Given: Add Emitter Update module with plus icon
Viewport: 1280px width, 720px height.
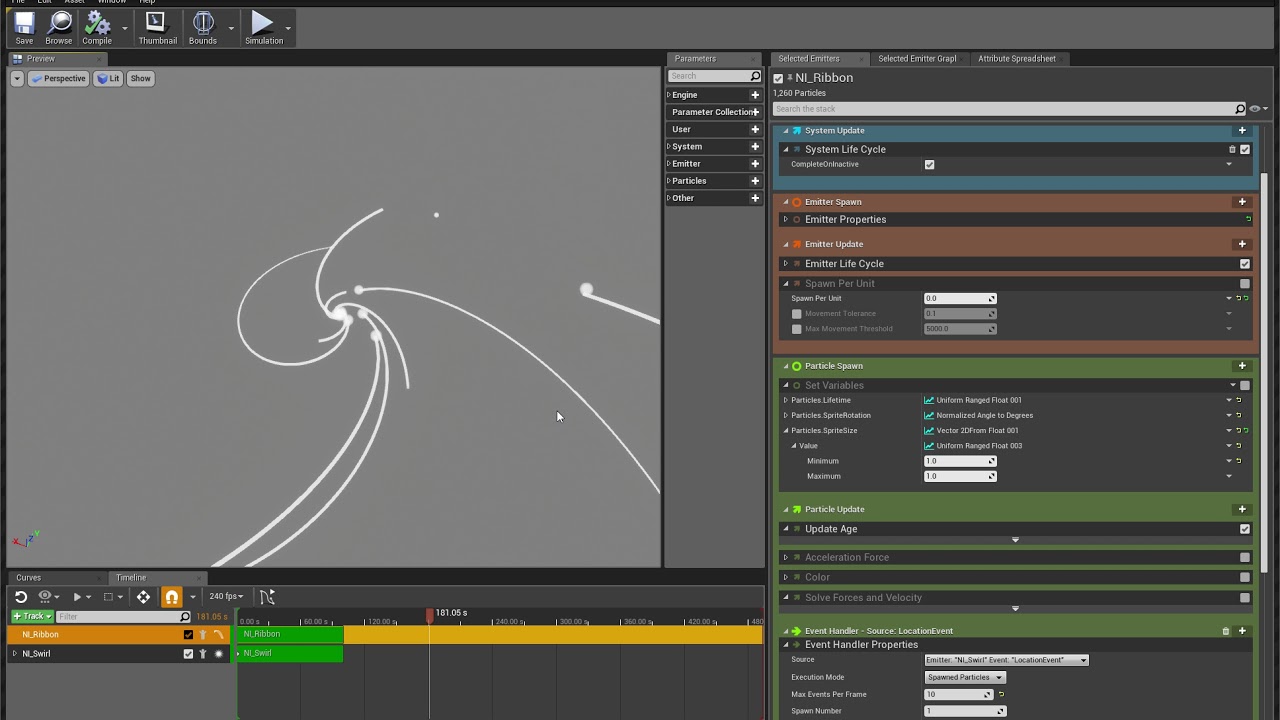Looking at the screenshot, I should pos(1242,244).
